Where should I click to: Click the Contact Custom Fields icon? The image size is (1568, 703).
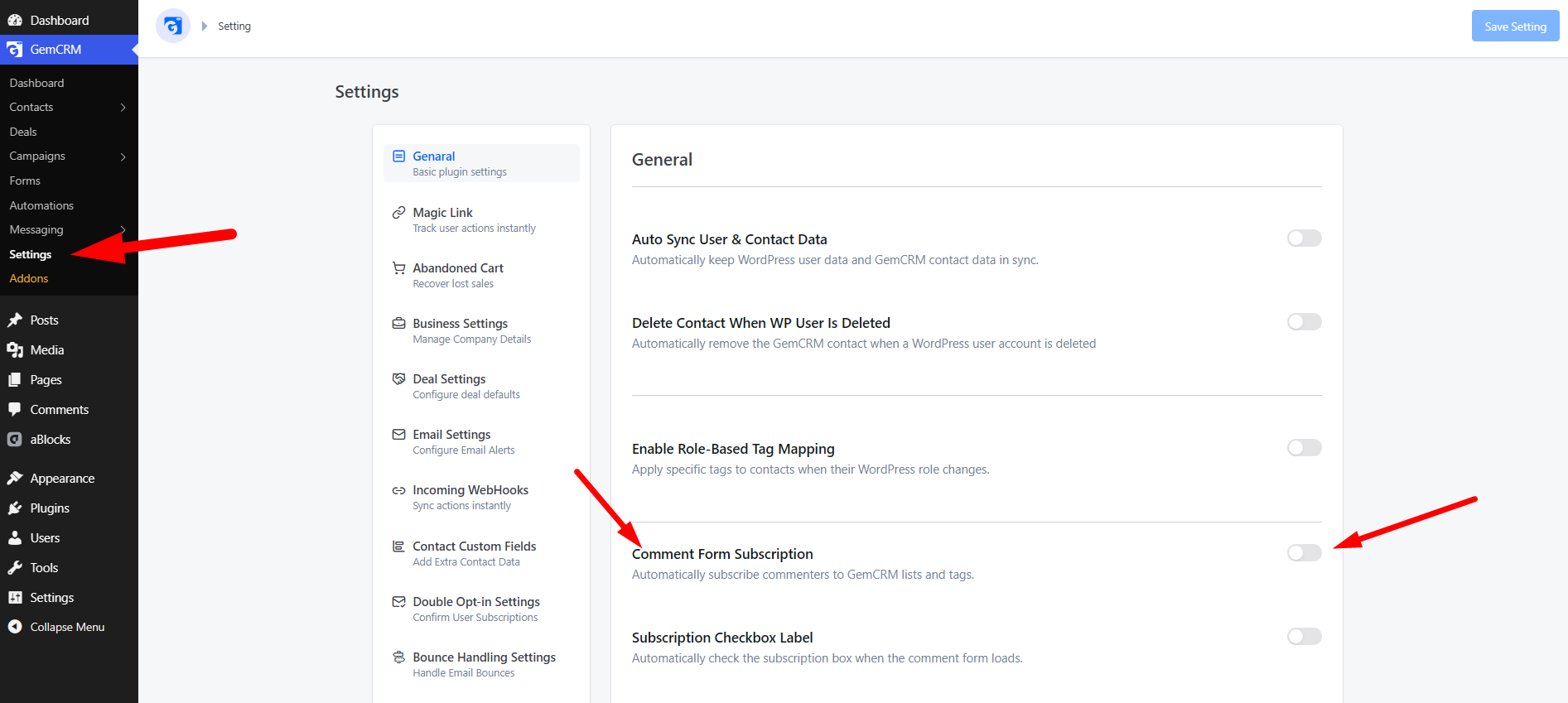tap(398, 546)
